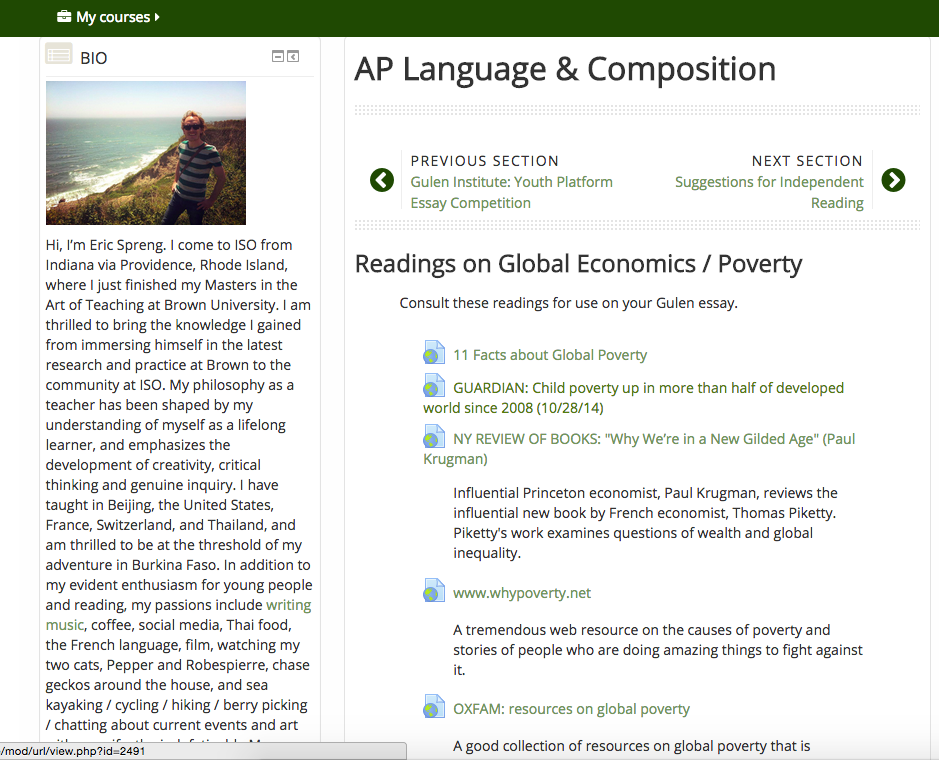Open the NY REVIEW OF BOOKS Krugman link
Screen dimensions: 939x760
tap(639, 449)
